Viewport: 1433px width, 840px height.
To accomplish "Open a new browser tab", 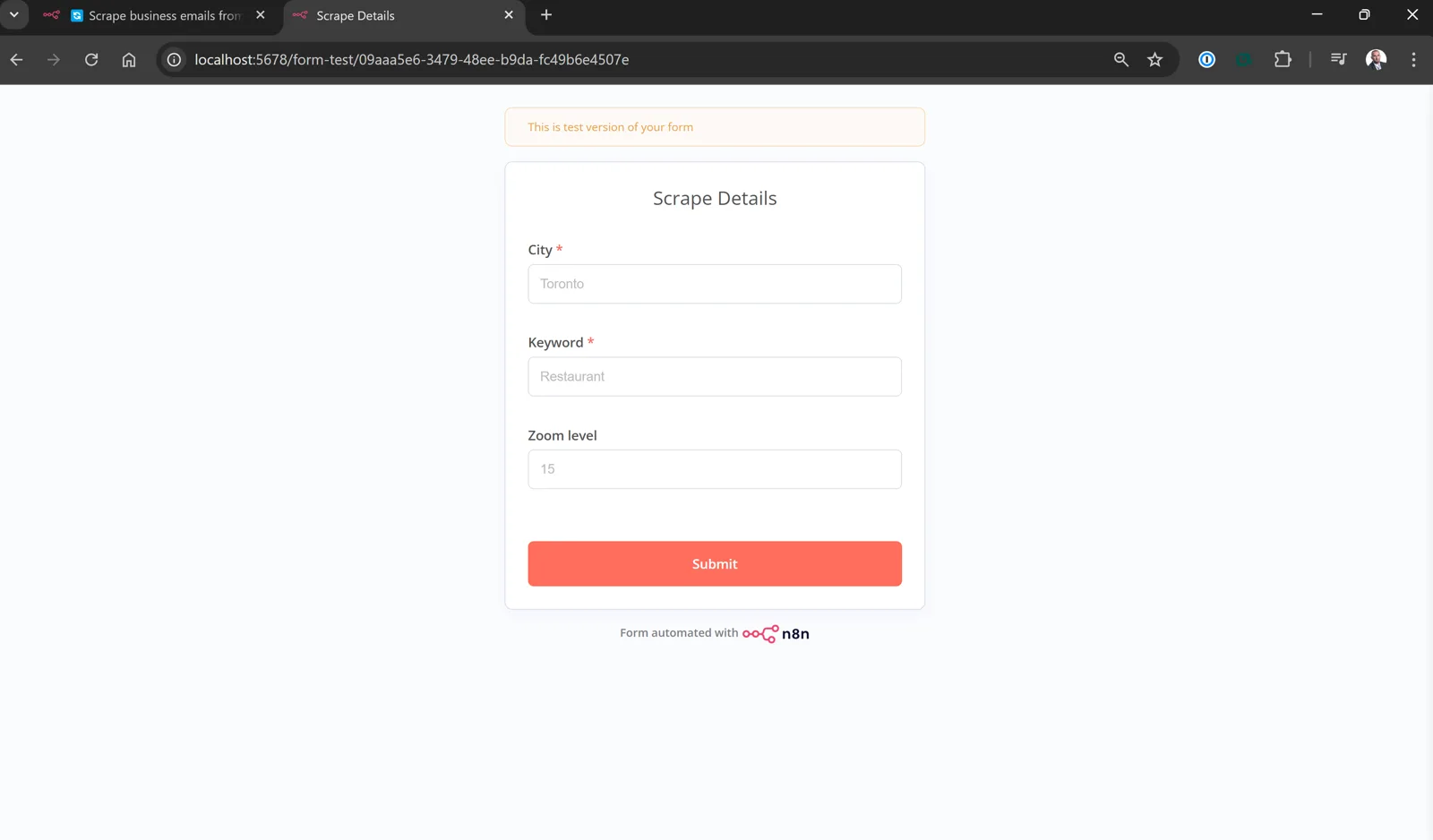I will click(x=546, y=15).
